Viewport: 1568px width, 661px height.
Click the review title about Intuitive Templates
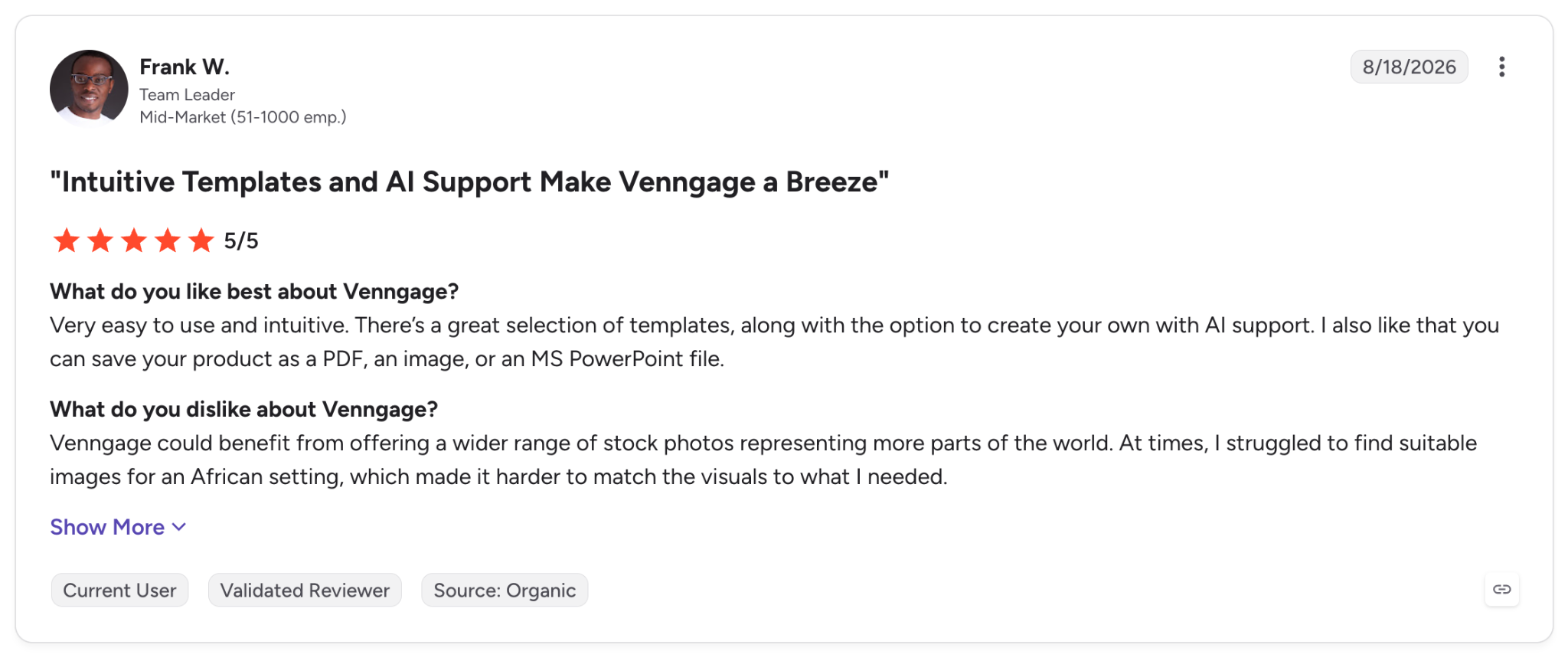[x=469, y=182]
